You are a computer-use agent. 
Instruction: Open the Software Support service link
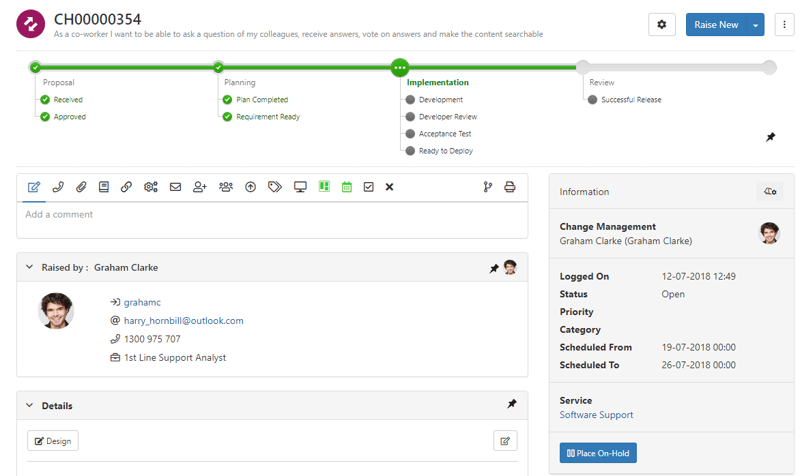pyautogui.click(x=596, y=415)
